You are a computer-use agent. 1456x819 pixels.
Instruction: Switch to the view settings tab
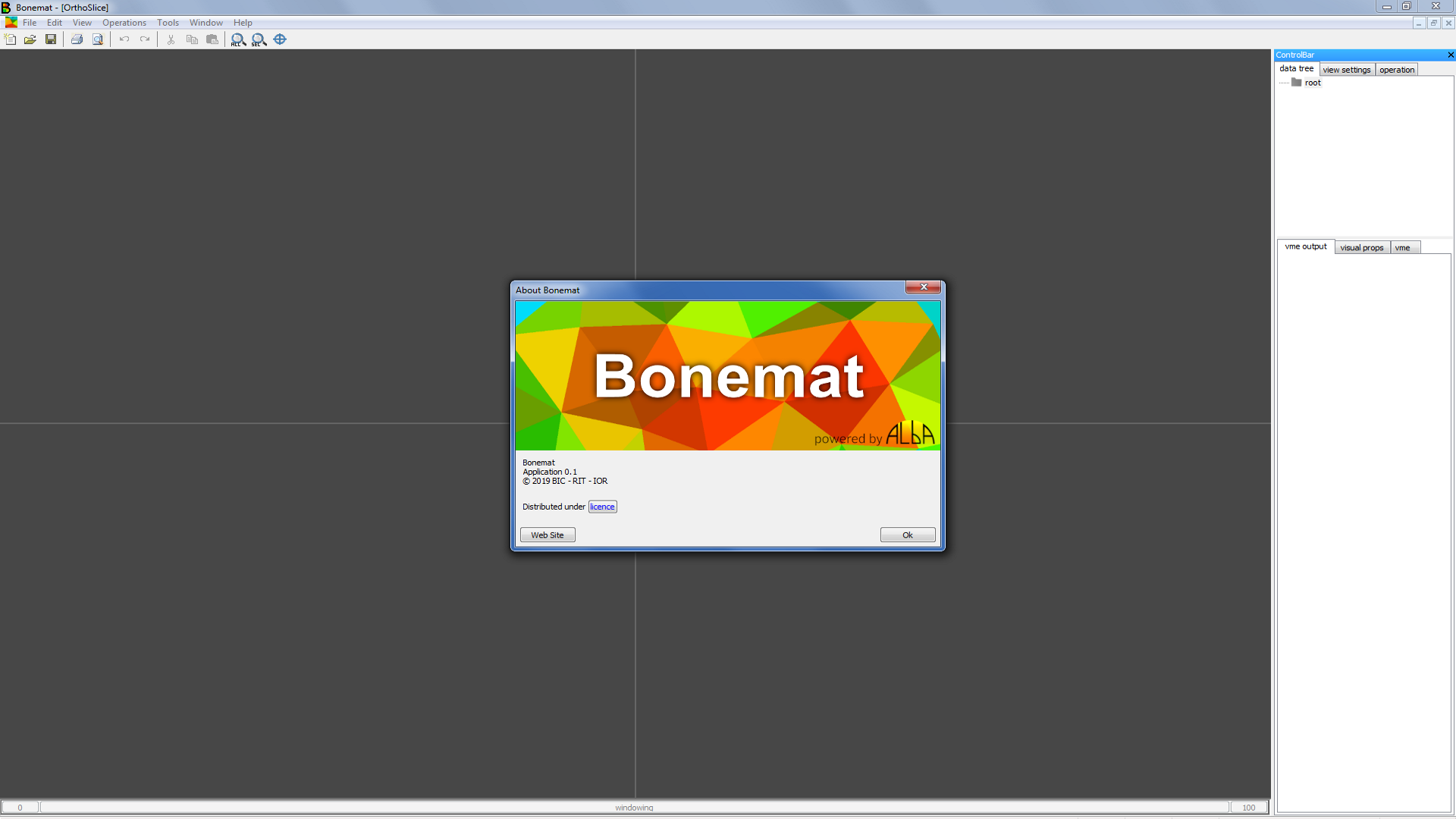[x=1346, y=70]
